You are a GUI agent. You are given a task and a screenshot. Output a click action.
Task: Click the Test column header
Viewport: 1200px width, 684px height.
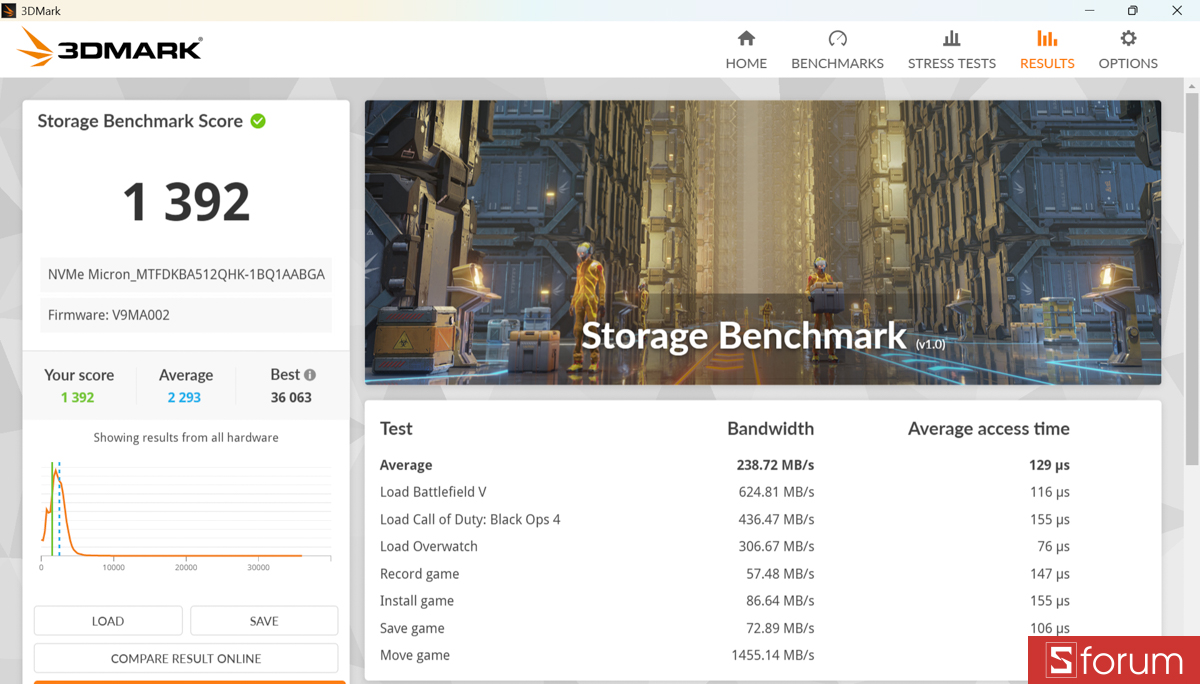pyautogui.click(x=396, y=428)
